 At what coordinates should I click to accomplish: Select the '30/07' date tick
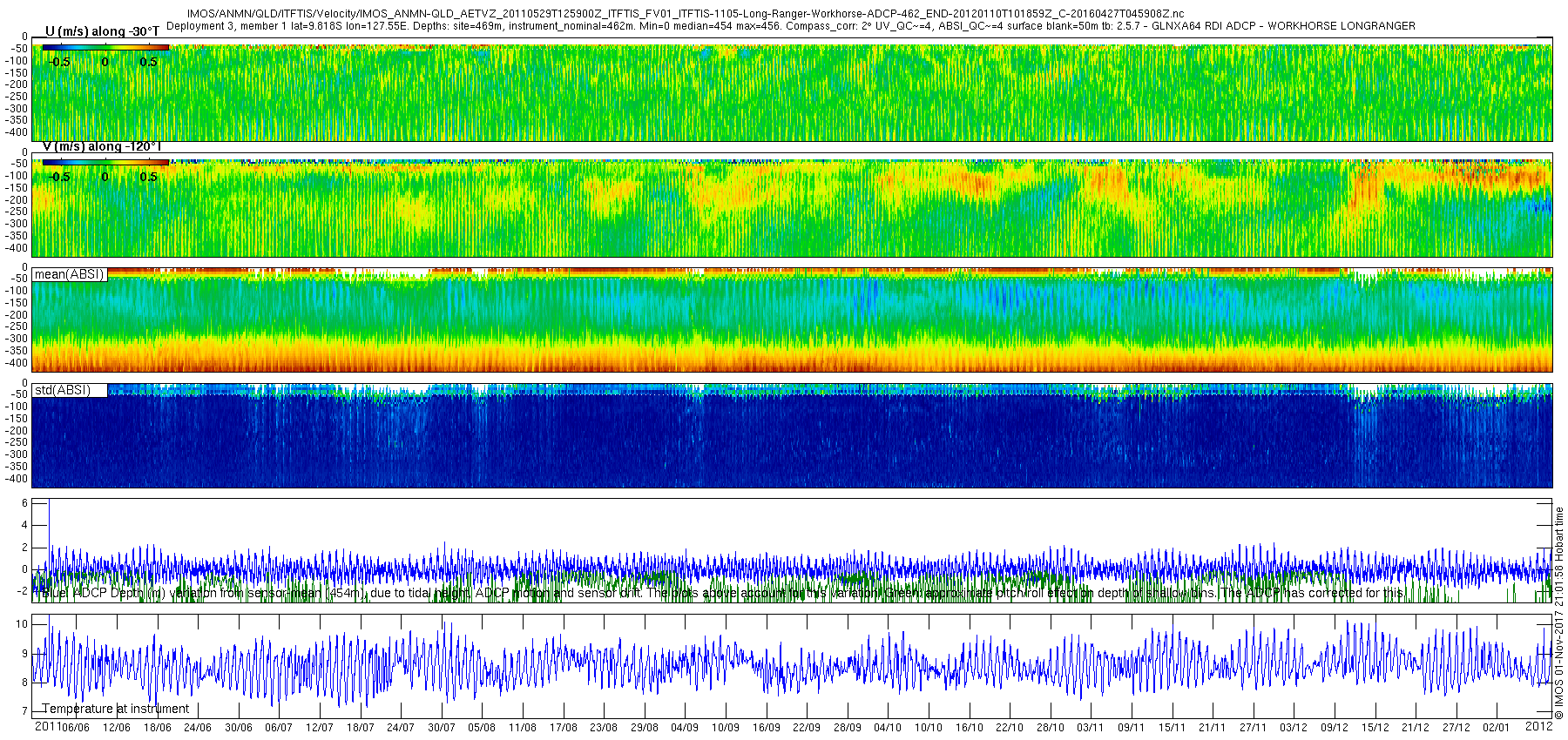[442, 728]
